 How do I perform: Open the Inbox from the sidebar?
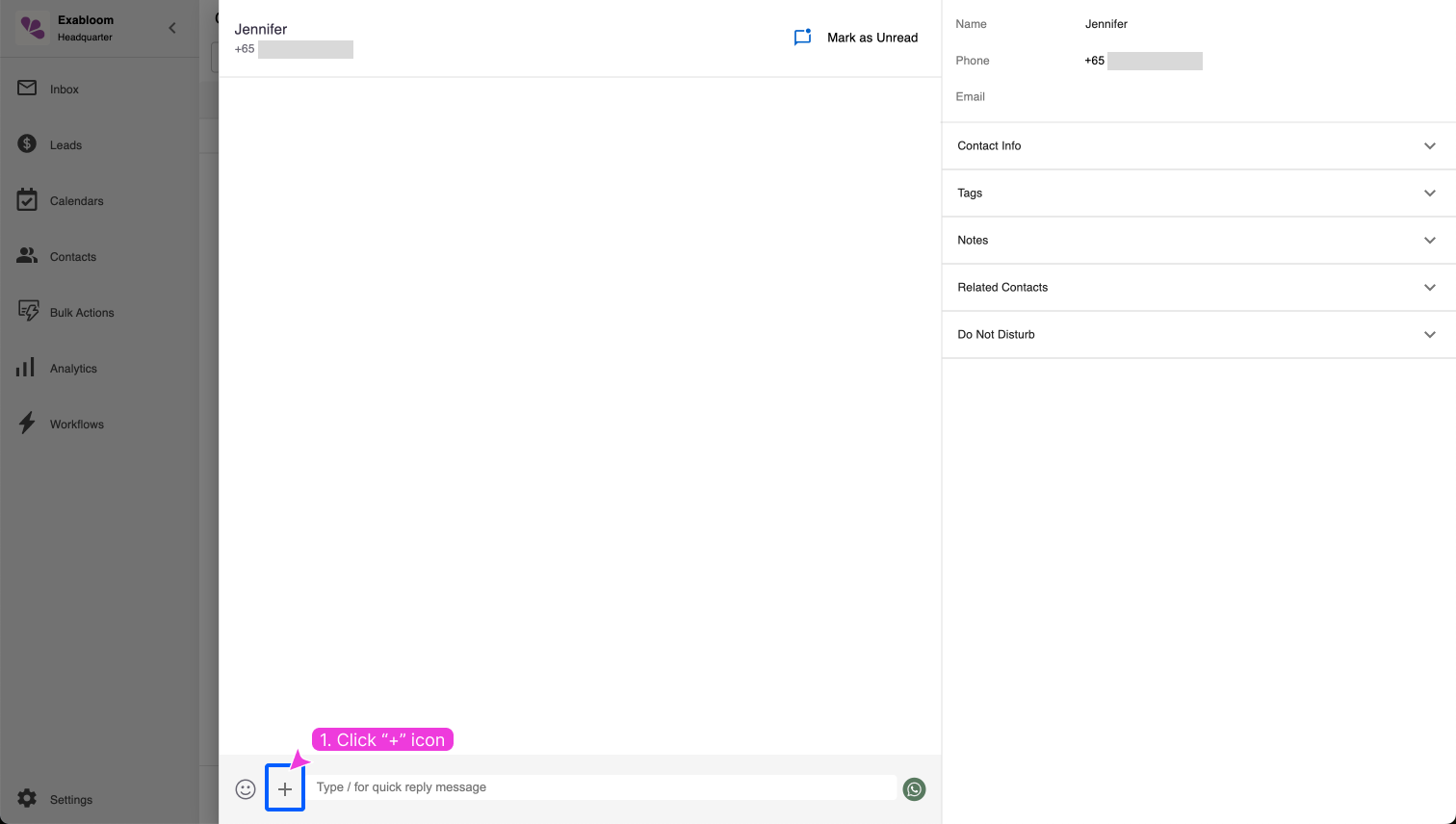tap(64, 89)
